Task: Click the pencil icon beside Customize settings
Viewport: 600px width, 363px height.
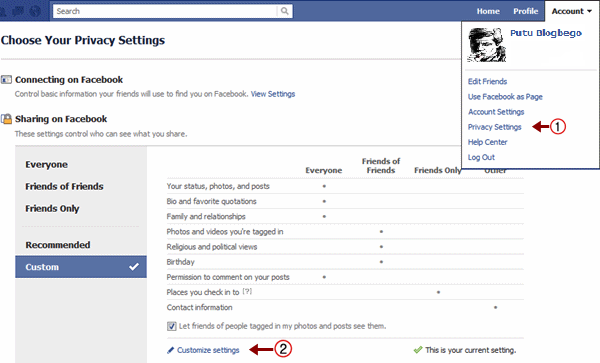Action: (x=171, y=350)
